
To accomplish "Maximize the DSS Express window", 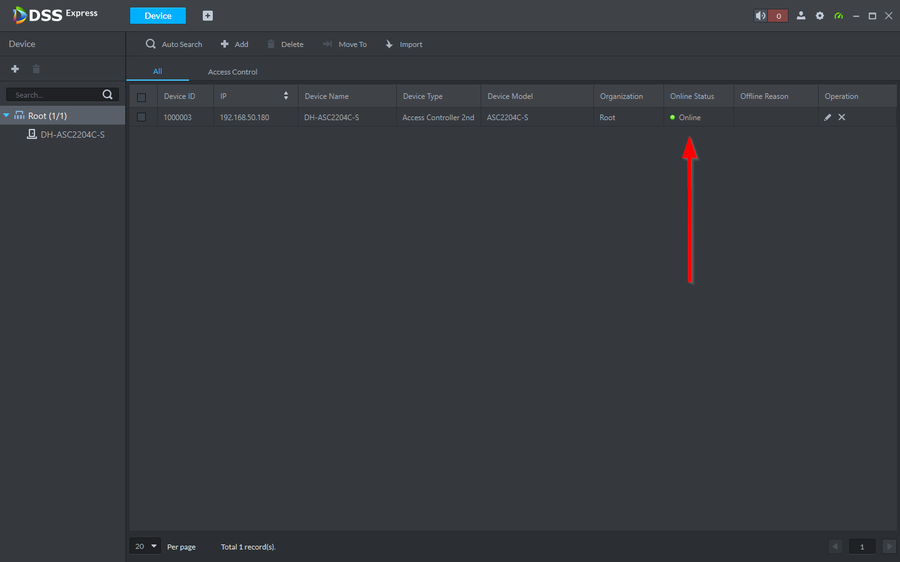I will click(872, 16).
